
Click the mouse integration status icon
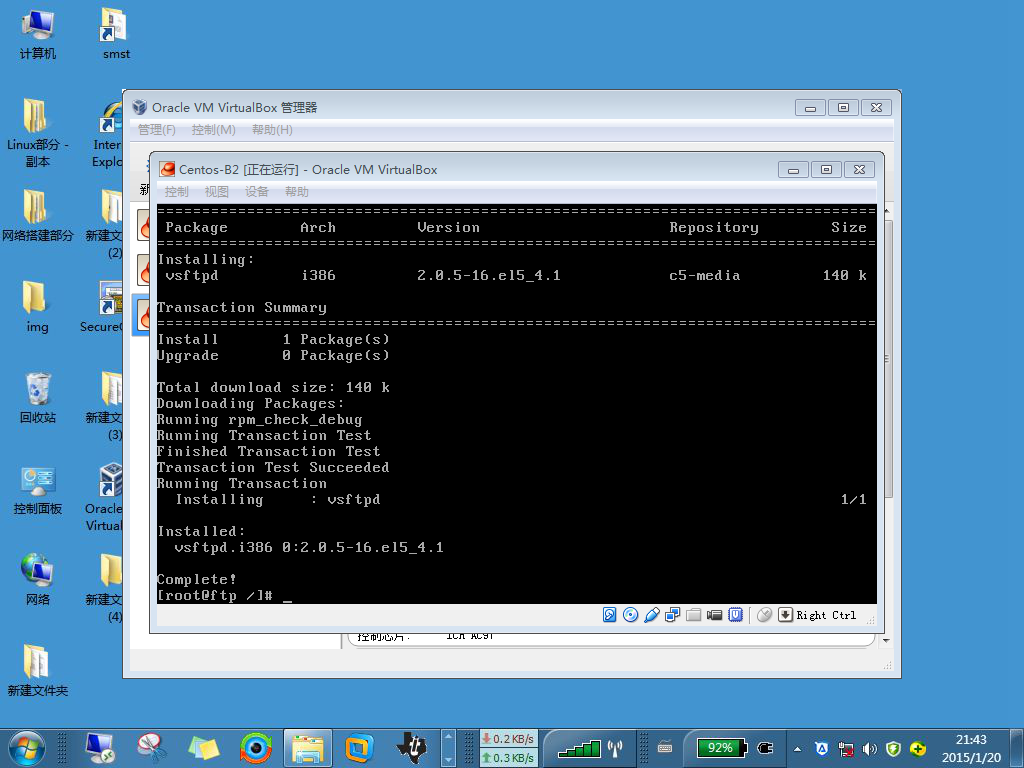(765, 615)
